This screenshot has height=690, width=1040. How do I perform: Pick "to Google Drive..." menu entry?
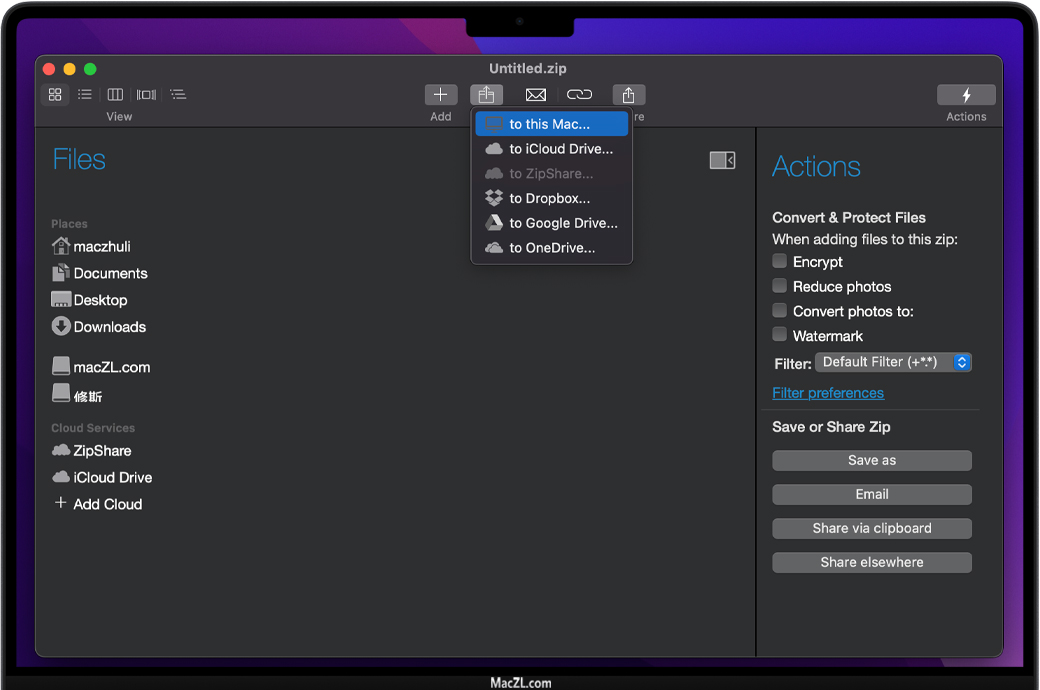tap(563, 223)
